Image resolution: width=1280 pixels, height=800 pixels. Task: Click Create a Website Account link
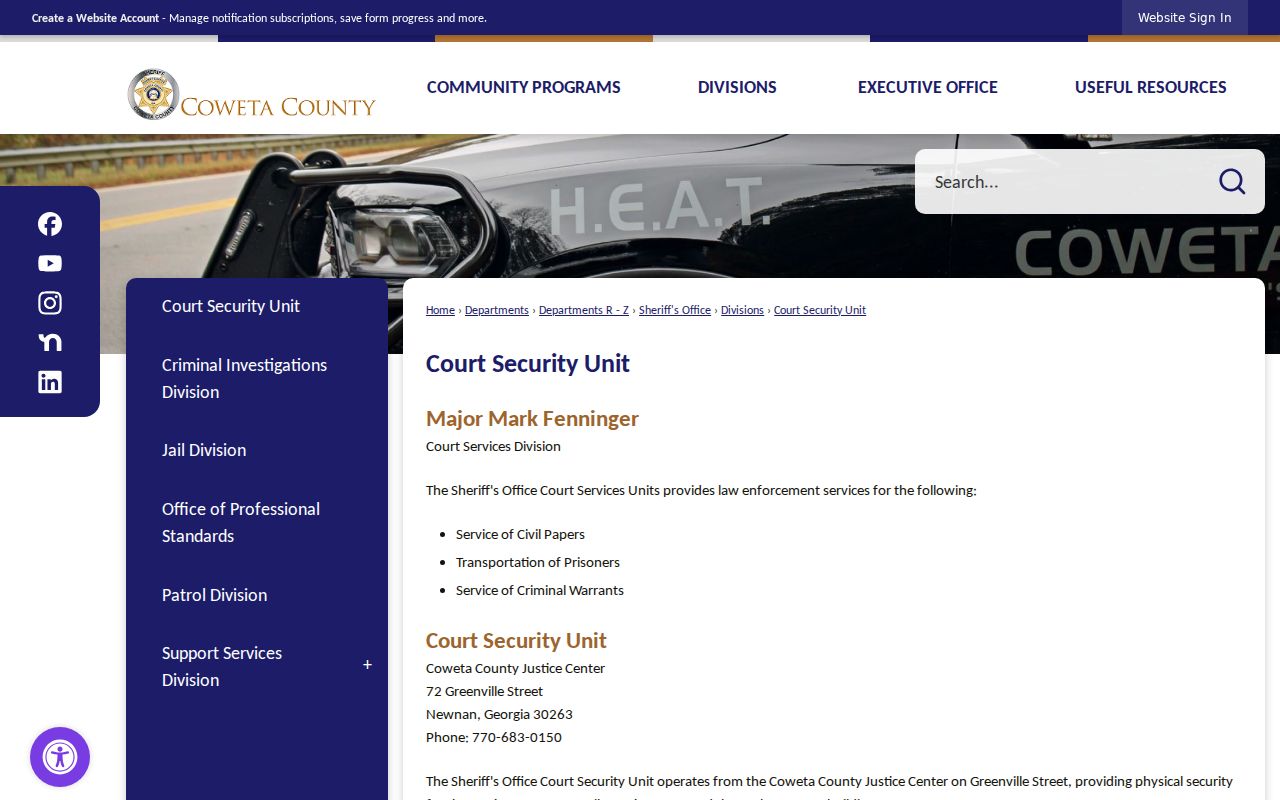point(96,18)
